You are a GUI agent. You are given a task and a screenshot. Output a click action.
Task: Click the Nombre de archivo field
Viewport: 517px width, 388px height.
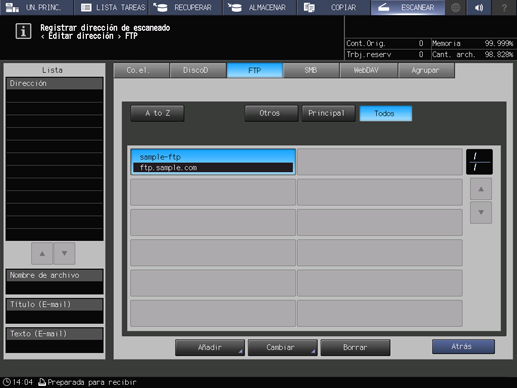click(54, 282)
